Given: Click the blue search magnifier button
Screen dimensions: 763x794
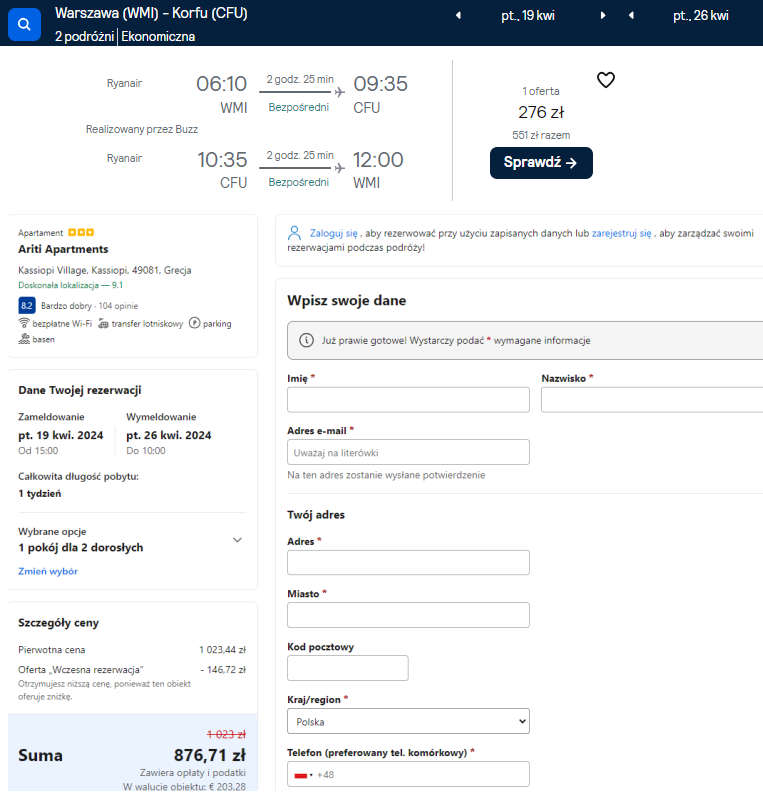Looking at the screenshot, I should 24,24.
